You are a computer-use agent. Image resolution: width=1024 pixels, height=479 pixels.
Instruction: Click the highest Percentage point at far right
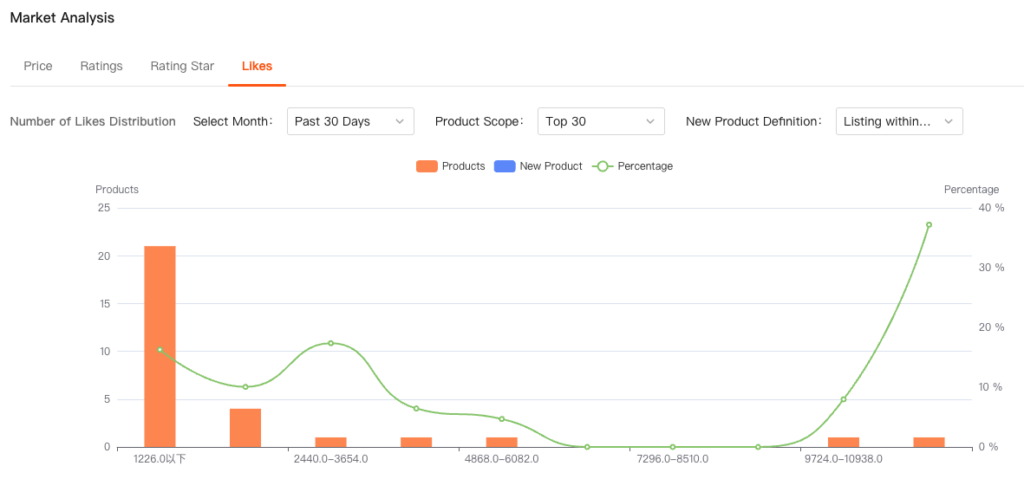[x=929, y=225]
